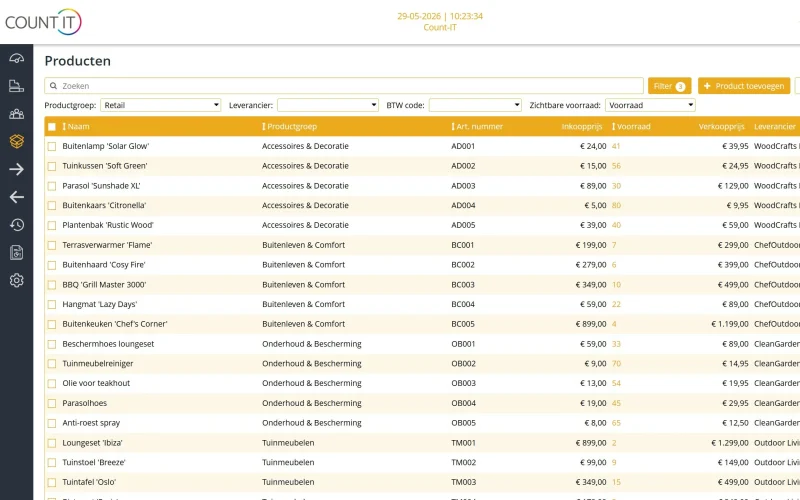Screen dimensions: 800x500
Task: Click the magnifier icon in search bar
Action: tap(53, 86)
